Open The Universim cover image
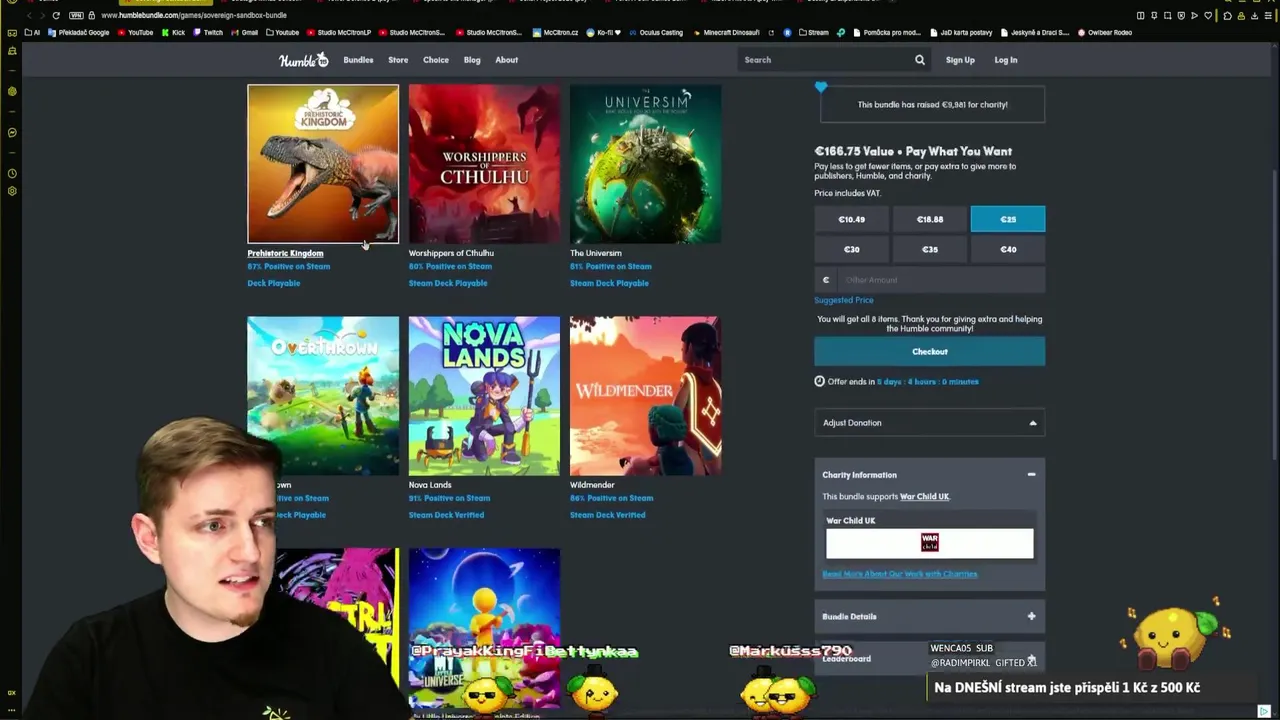1280x720 pixels. pyautogui.click(x=645, y=164)
